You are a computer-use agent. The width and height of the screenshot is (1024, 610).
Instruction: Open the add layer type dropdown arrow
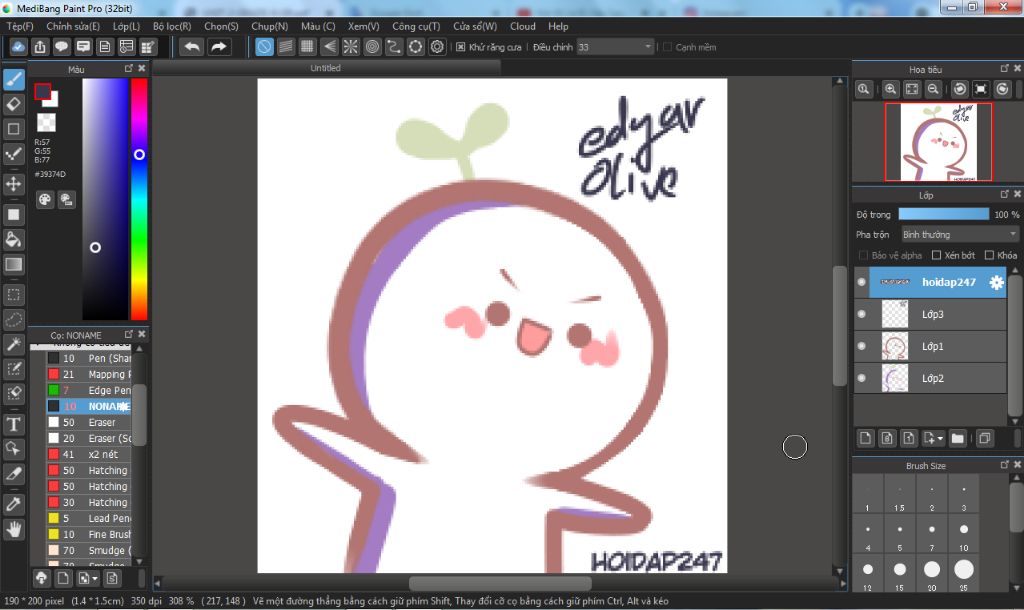click(x=940, y=438)
